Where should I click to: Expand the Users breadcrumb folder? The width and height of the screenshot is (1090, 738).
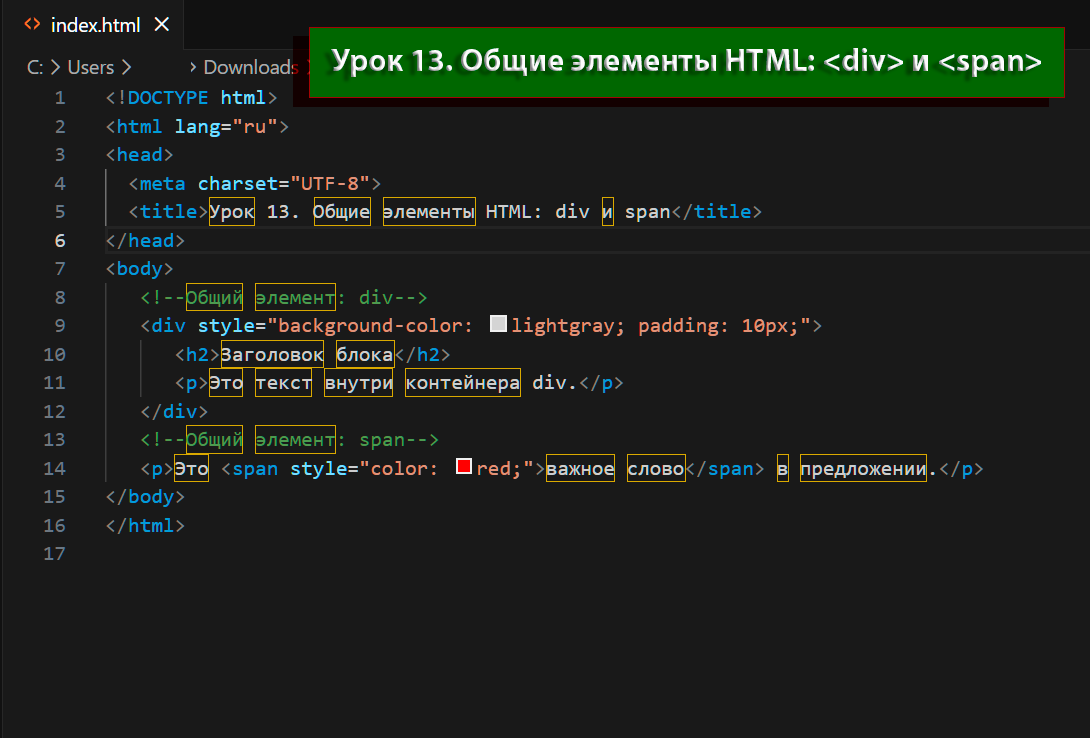(90, 67)
